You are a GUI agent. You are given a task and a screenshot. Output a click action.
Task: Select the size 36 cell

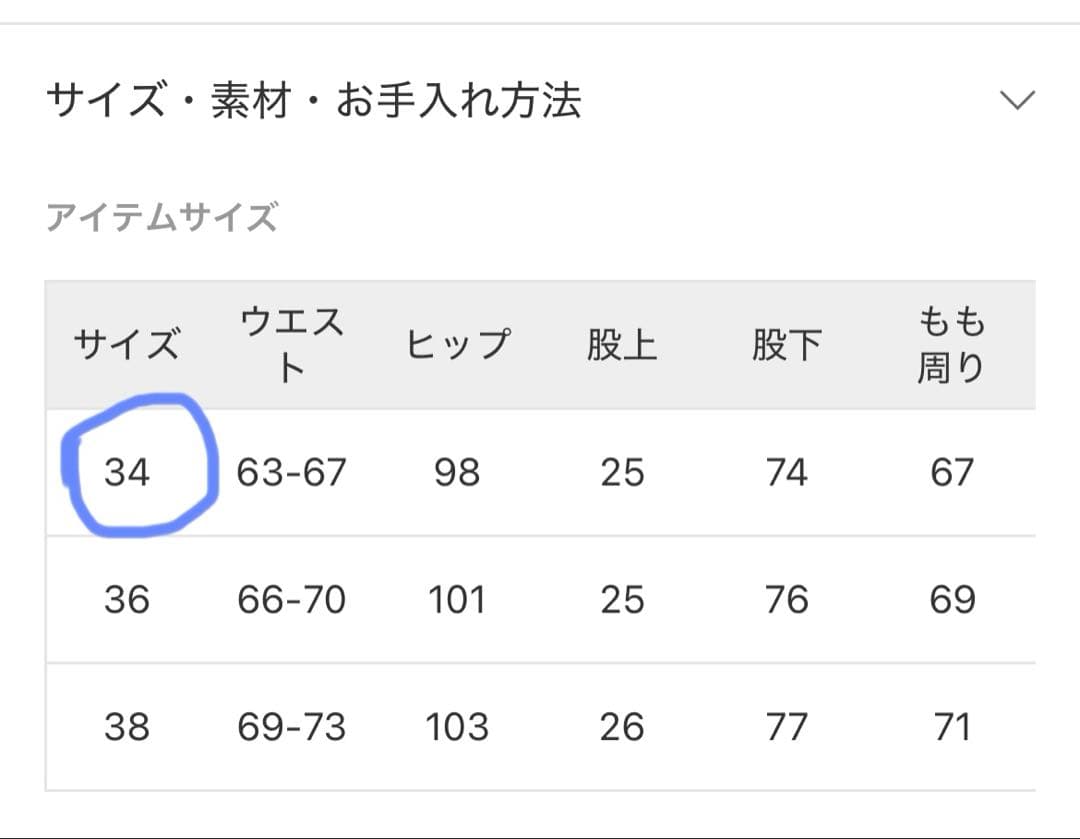point(127,600)
